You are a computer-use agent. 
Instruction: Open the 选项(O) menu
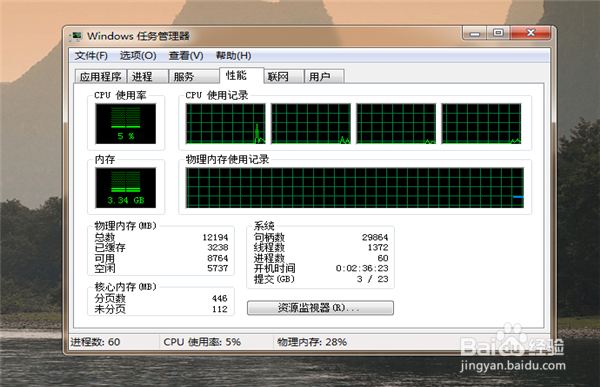[138, 56]
